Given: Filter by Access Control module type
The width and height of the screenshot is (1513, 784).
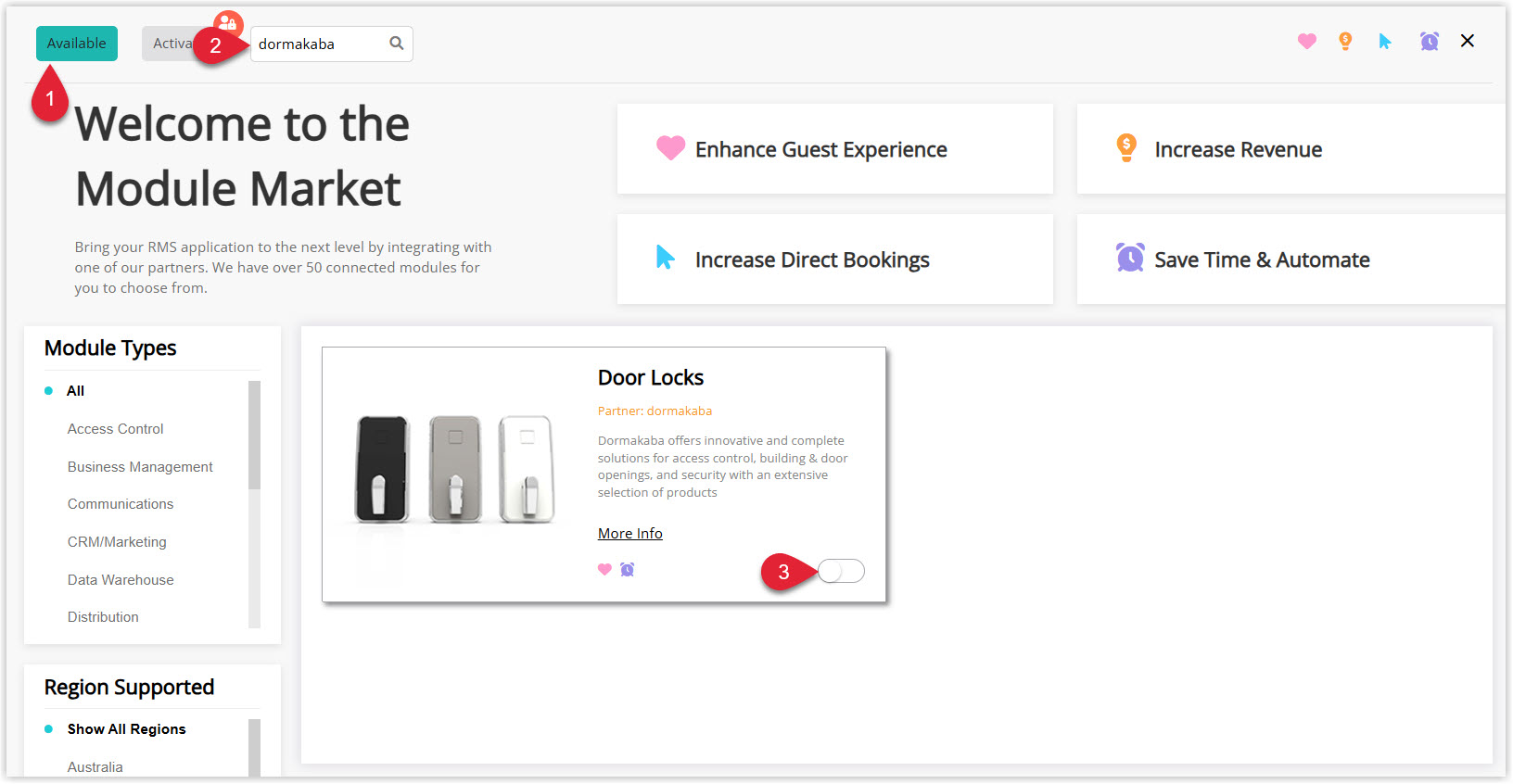Looking at the screenshot, I should coord(115,429).
